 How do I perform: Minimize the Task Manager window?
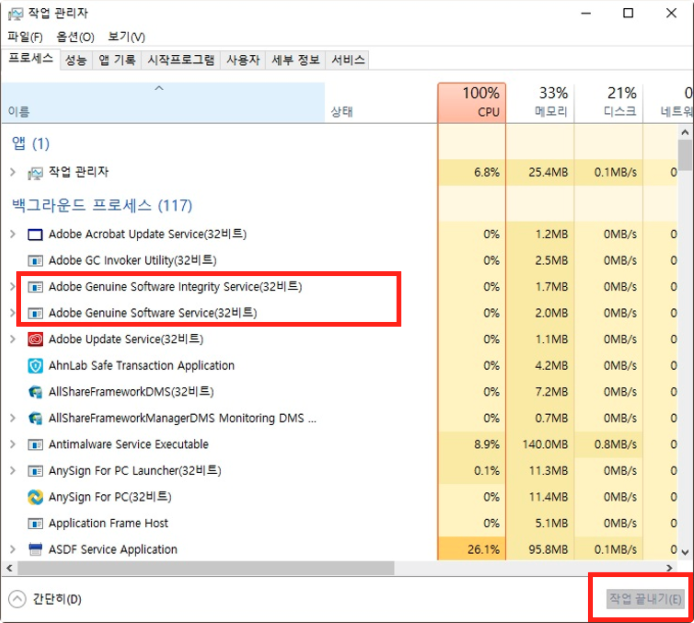[x=586, y=13]
